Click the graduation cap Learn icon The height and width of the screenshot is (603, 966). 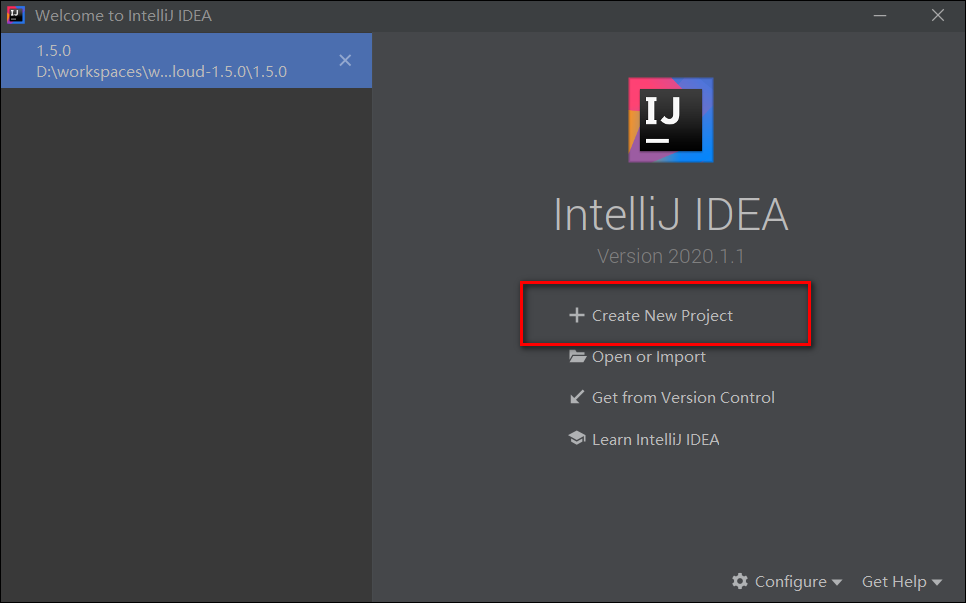point(577,439)
